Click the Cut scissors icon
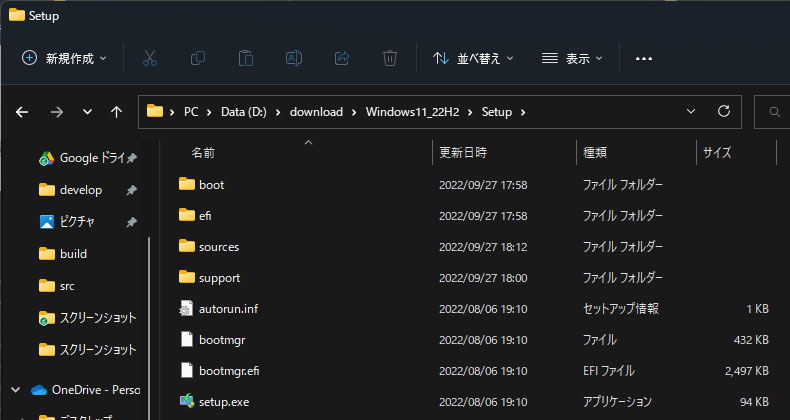Viewport: 790px width, 420px height. tap(150, 58)
